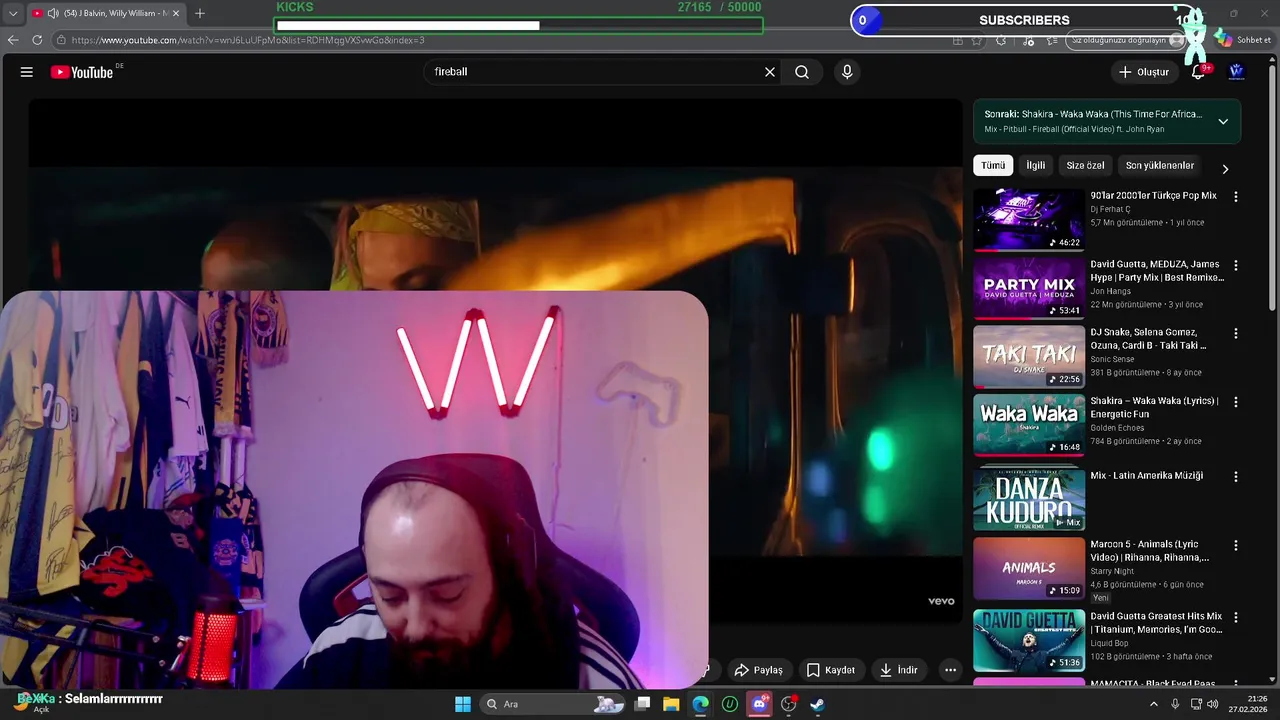Open the 90'lar 2000'ler Türkçe Pop Mix thumbnail

coord(1029,220)
